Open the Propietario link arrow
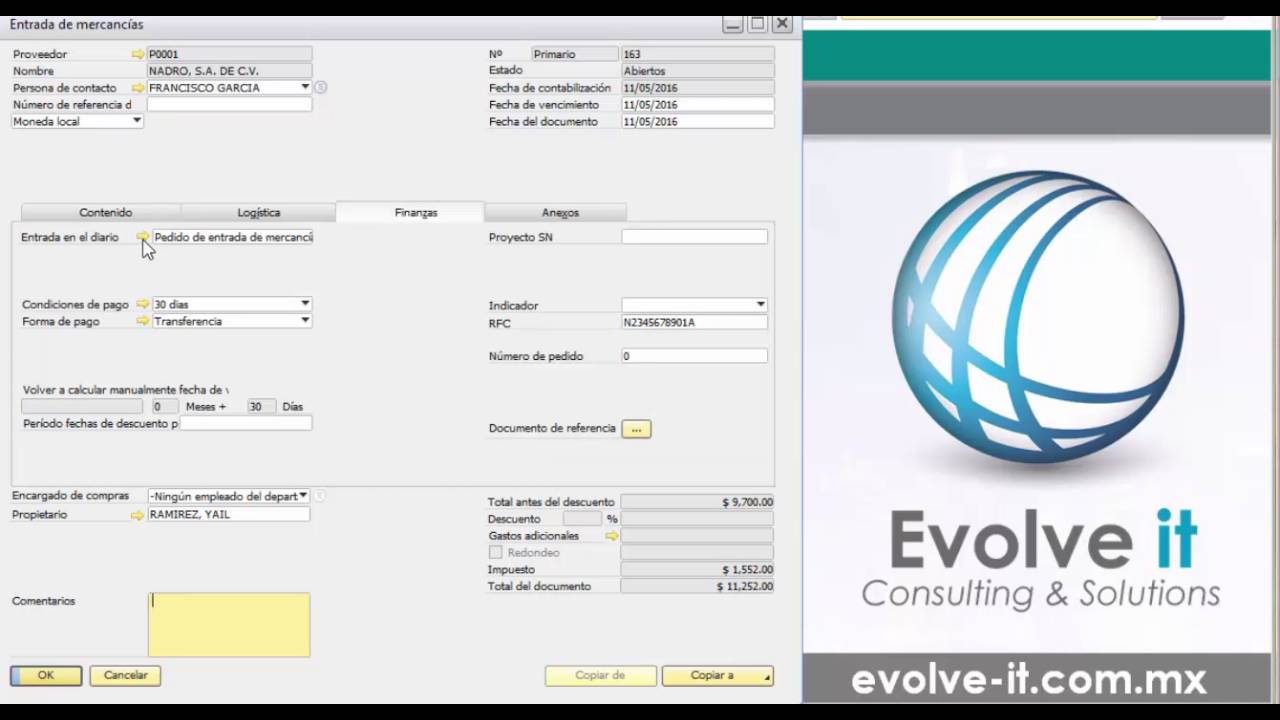Viewport: 1280px width, 720px height. pyautogui.click(x=137, y=515)
